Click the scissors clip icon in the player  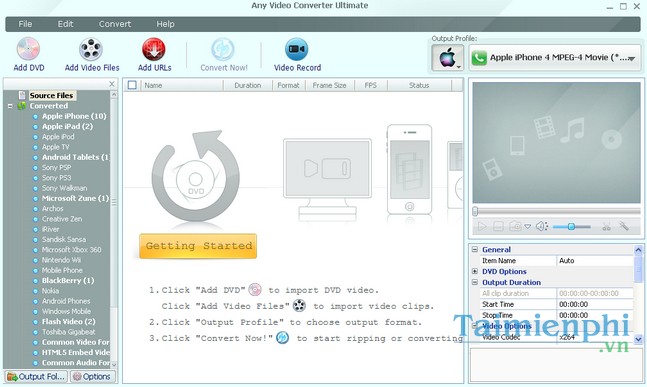[x=606, y=226]
